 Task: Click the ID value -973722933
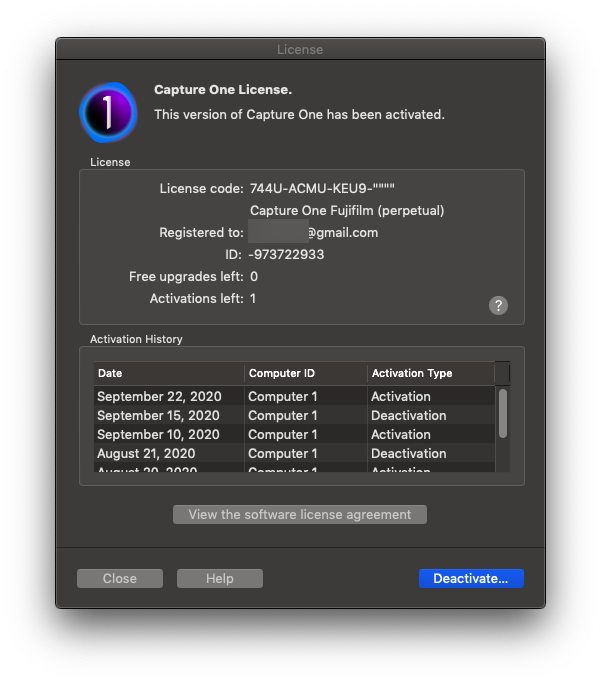[x=286, y=254]
